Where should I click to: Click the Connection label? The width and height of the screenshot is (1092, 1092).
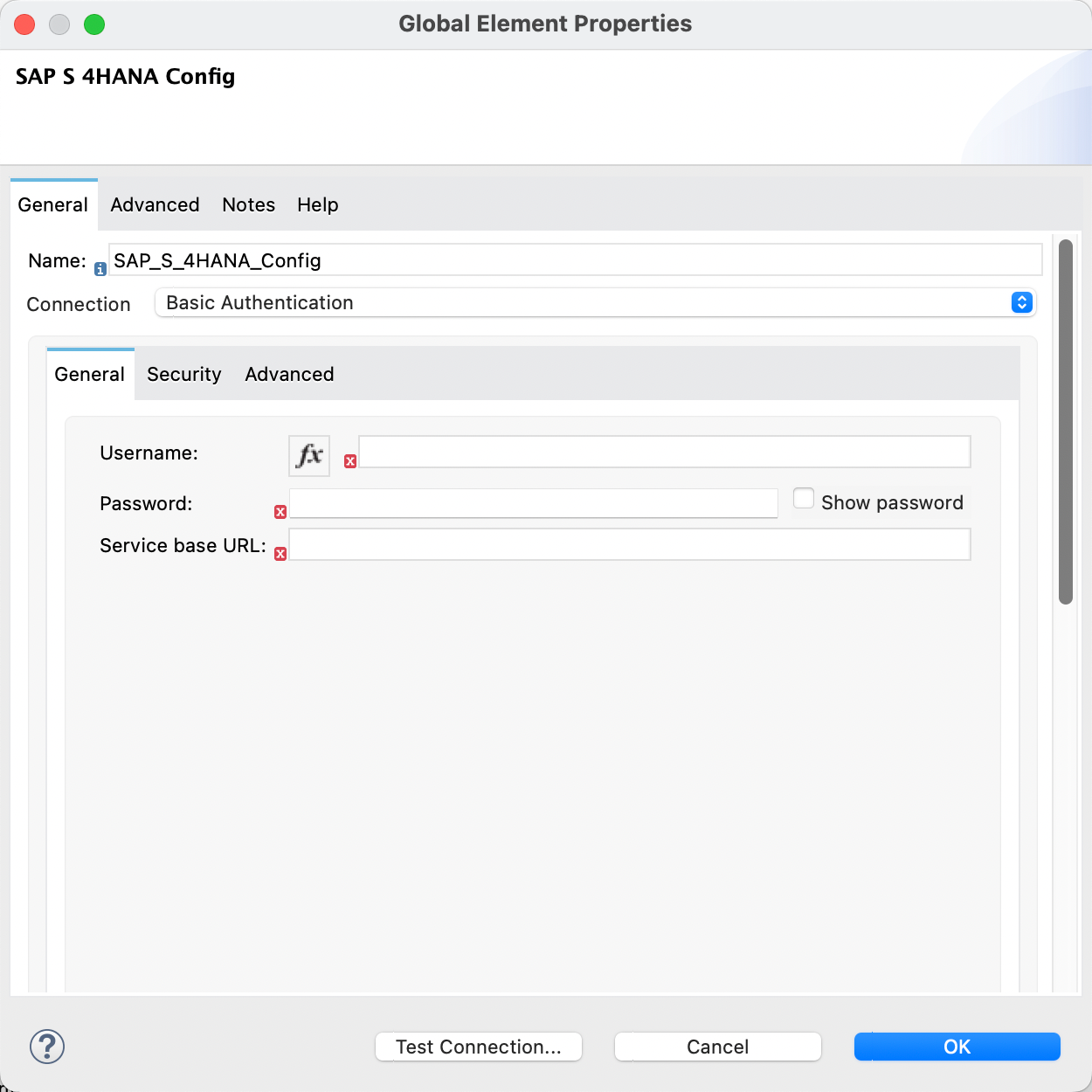(x=79, y=304)
